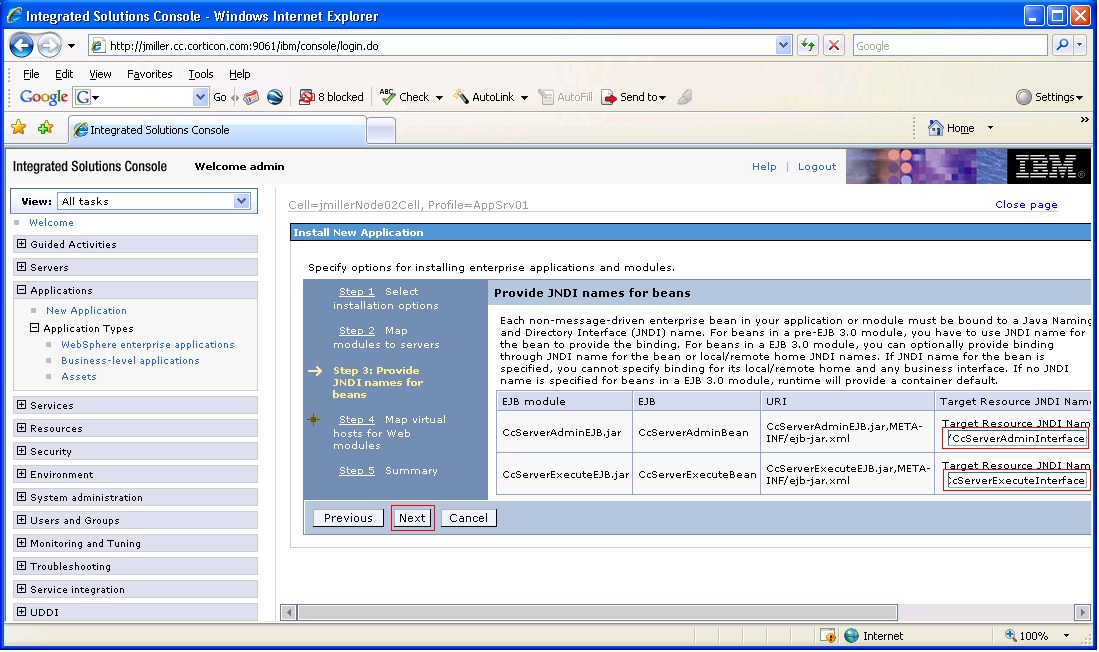Run spell Check from the Google toolbar
Screen dimensions: 1099x652
coord(406,97)
